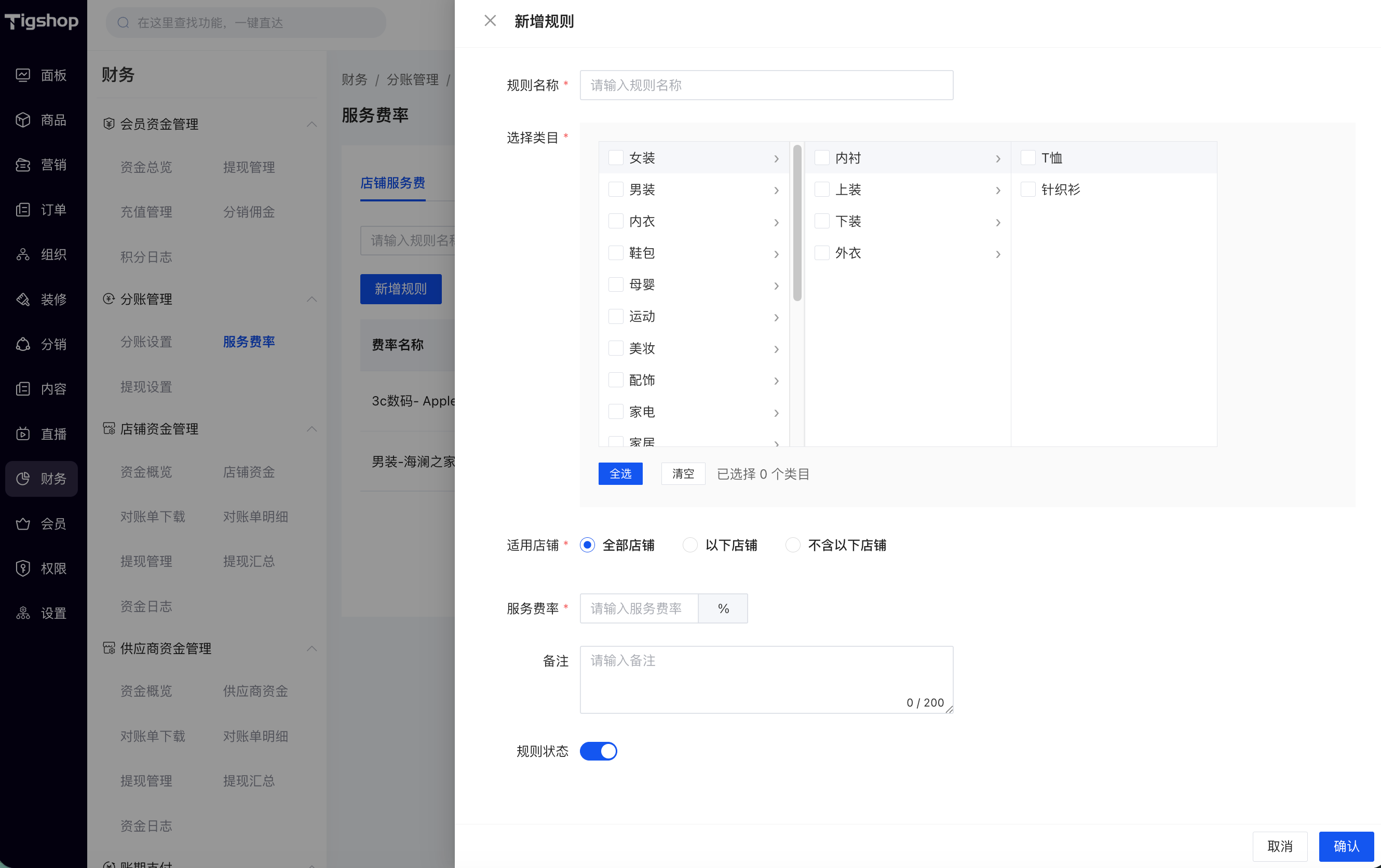This screenshot has height=868, width=1381.
Task: Switch to the 店铺服务费 tab
Action: click(392, 183)
